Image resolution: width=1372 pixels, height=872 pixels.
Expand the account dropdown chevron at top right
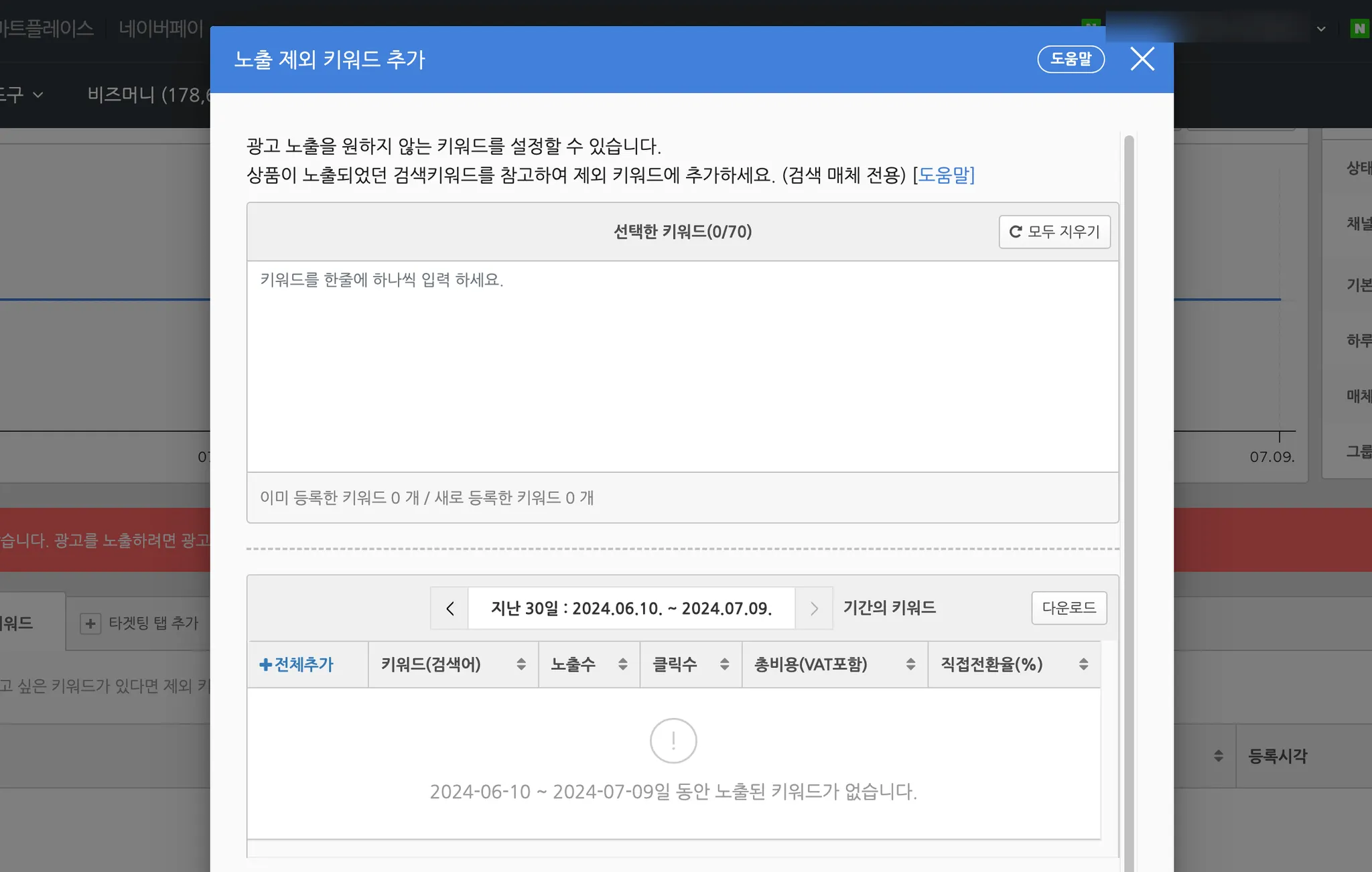[1320, 29]
